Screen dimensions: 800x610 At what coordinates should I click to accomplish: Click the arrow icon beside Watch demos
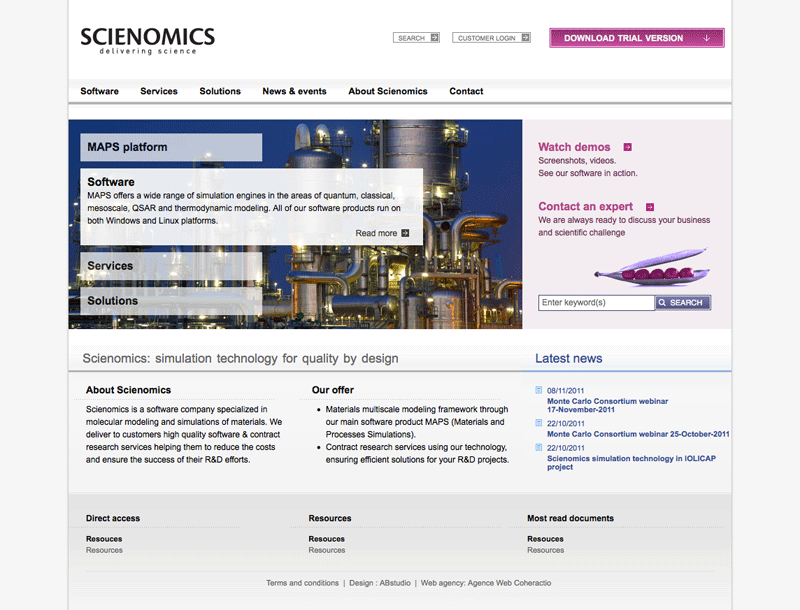(628, 147)
